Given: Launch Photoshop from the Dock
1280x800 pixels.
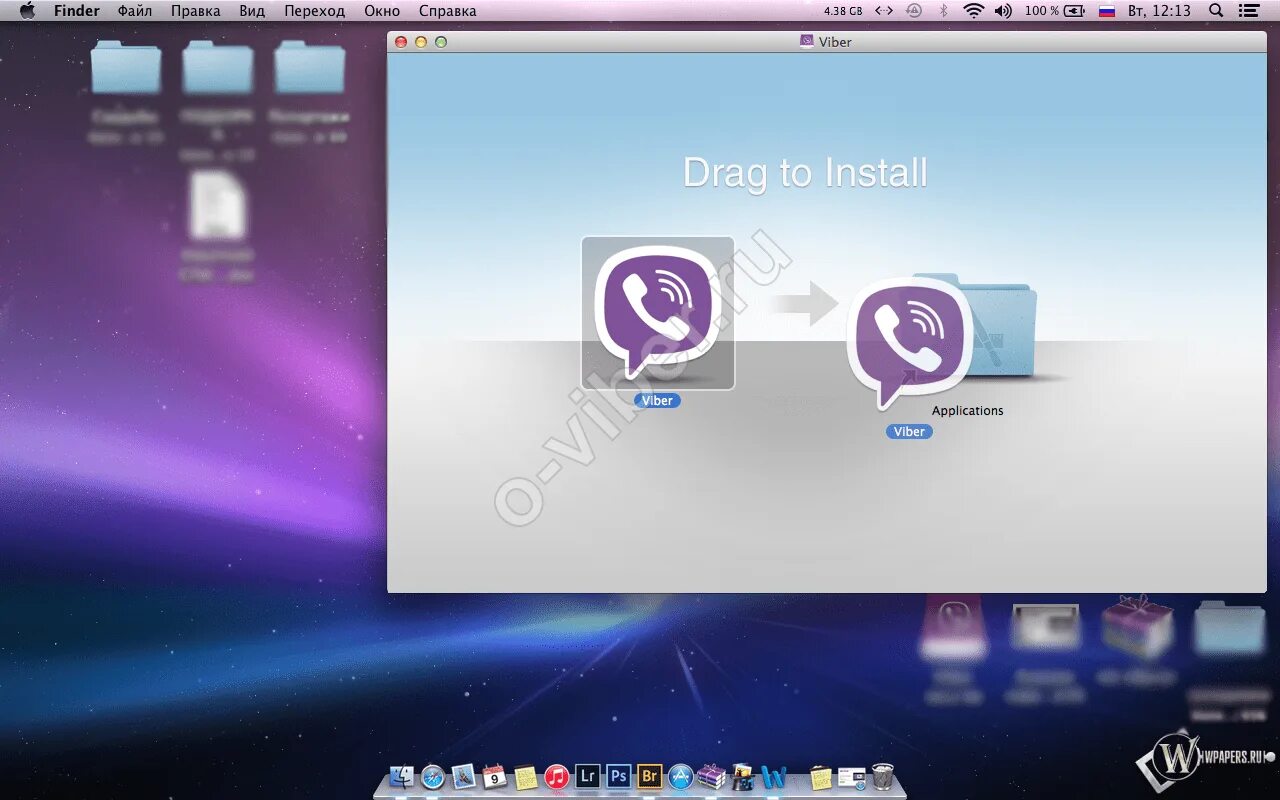Looking at the screenshot, I should coord(618,776).
